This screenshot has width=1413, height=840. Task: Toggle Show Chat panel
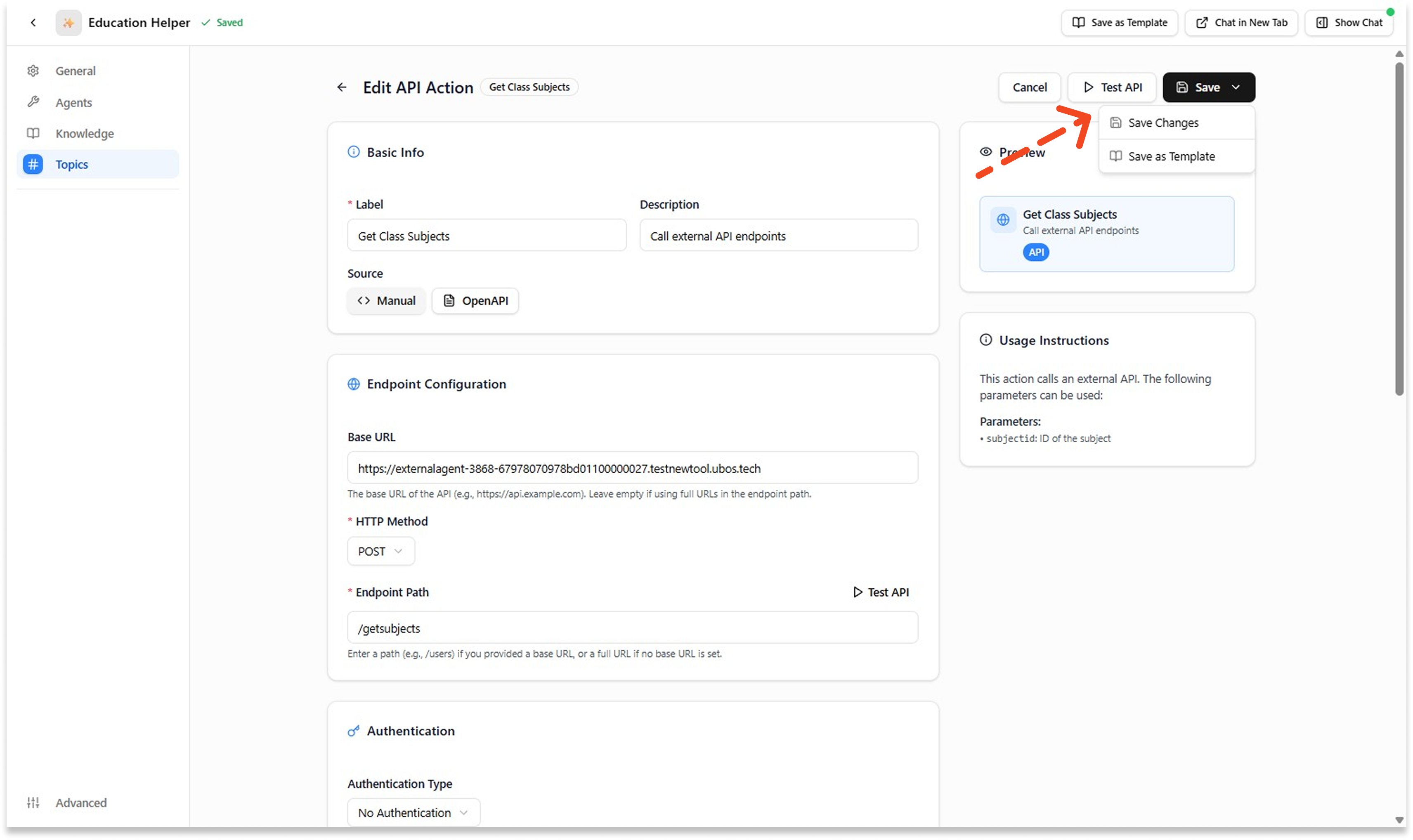pyautogui.click(x=1349, y=23)
